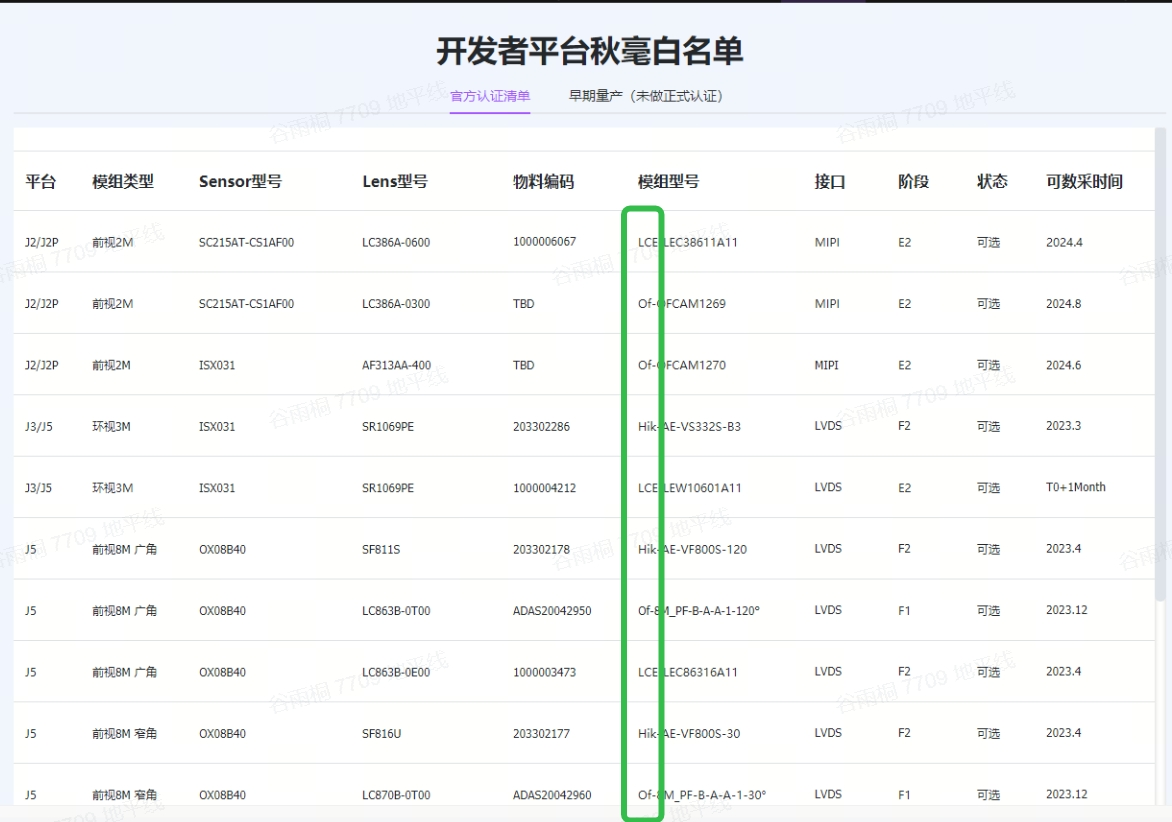Click the 状态 column header
This screenshot has height=822, width=1172.
tap(992, 181)
